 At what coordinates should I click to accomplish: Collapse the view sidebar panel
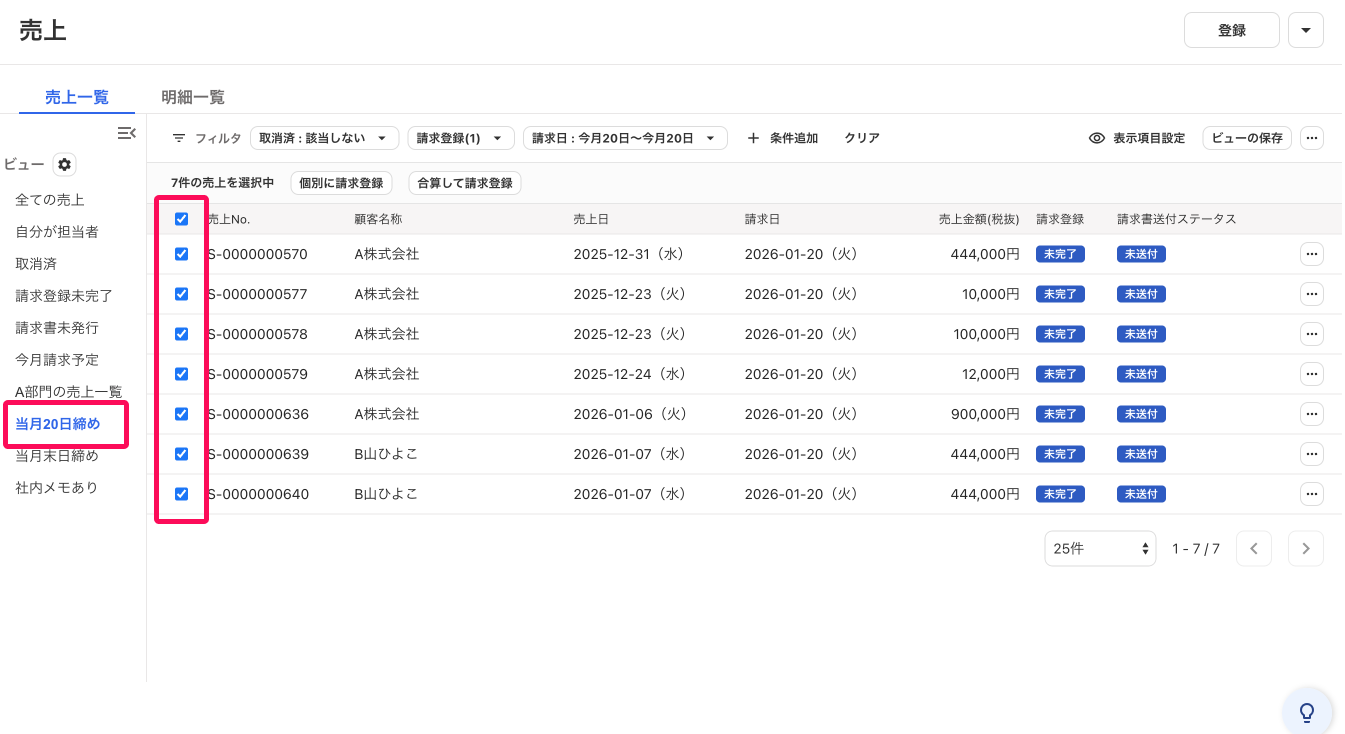[126, 133]
